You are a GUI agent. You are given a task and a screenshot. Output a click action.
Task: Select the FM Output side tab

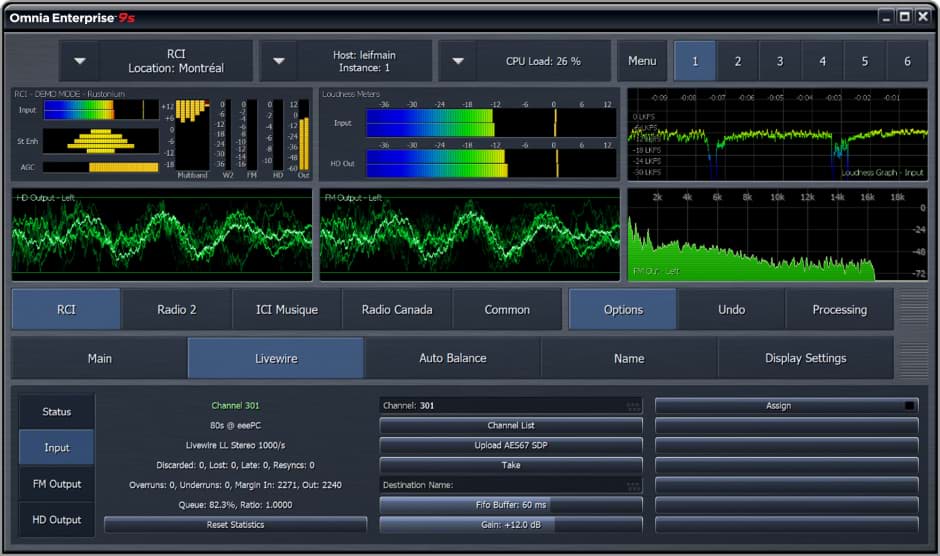57,484
